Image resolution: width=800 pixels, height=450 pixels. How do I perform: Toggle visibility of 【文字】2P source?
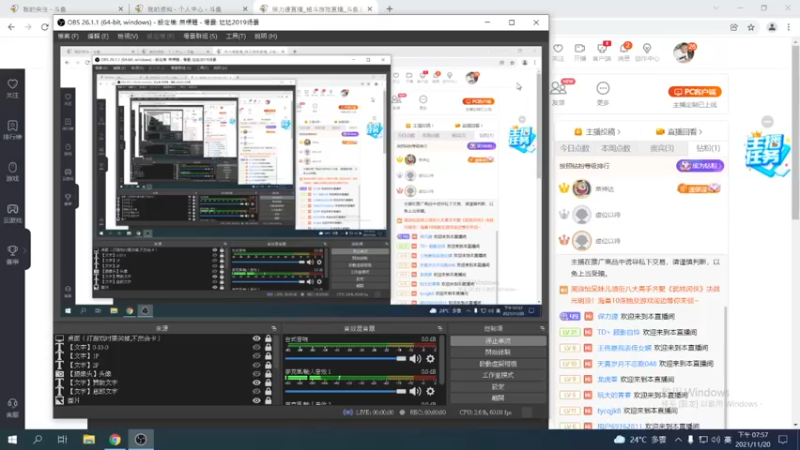click(256, 365)
